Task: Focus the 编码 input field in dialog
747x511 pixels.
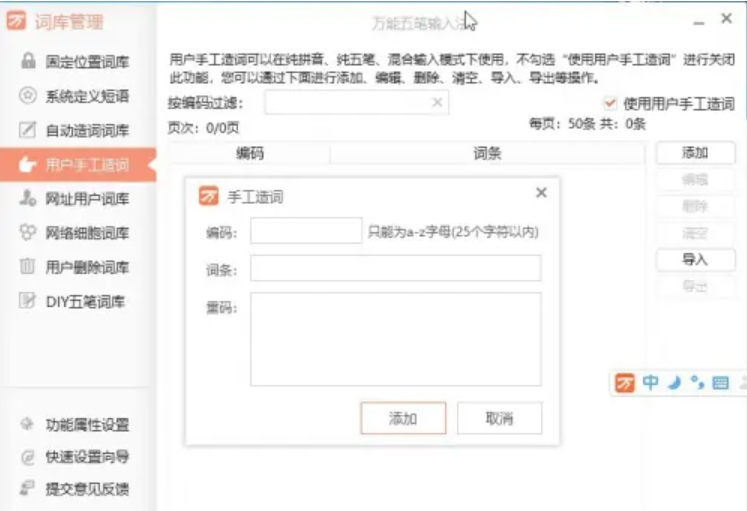Action: coord(306,230)
